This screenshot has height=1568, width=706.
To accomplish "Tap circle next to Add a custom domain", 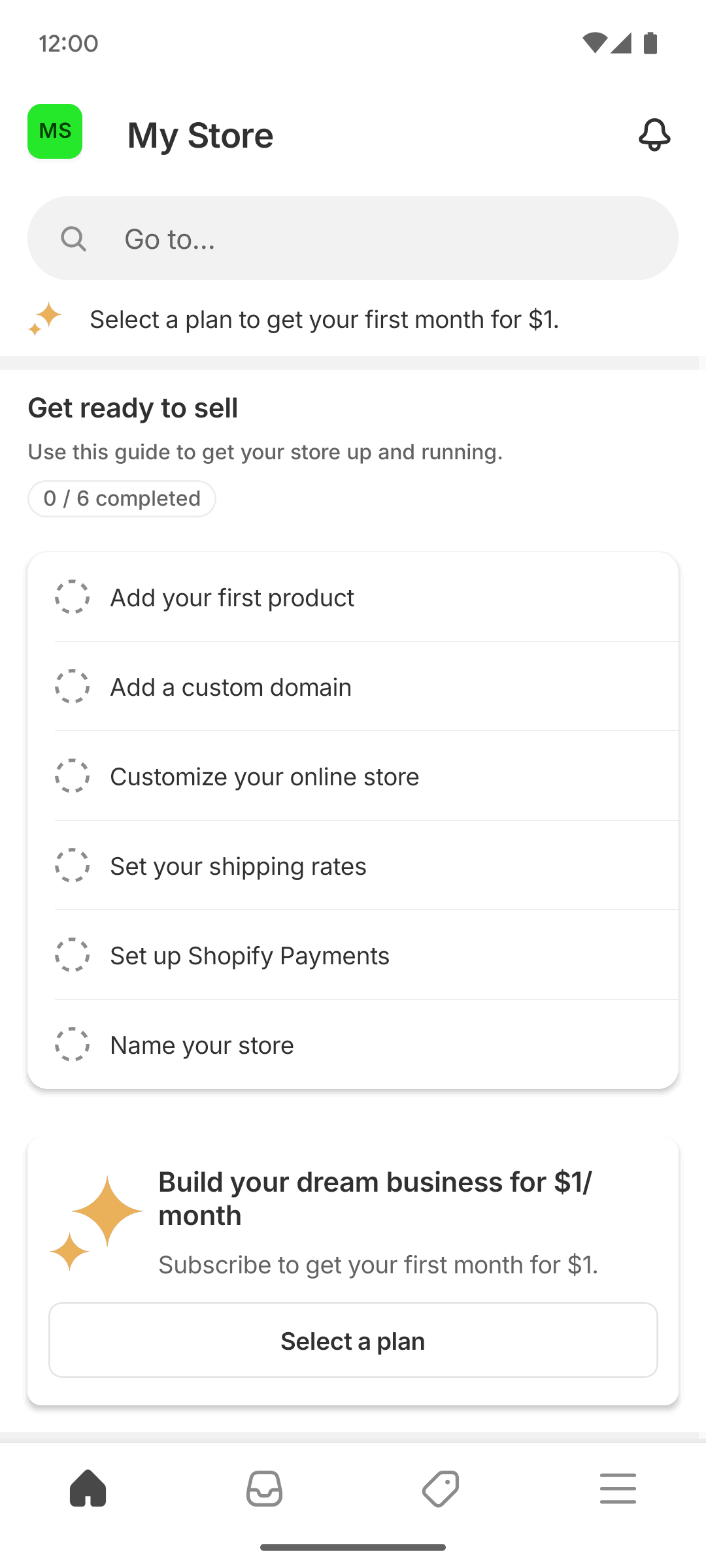I will (72, 687).
